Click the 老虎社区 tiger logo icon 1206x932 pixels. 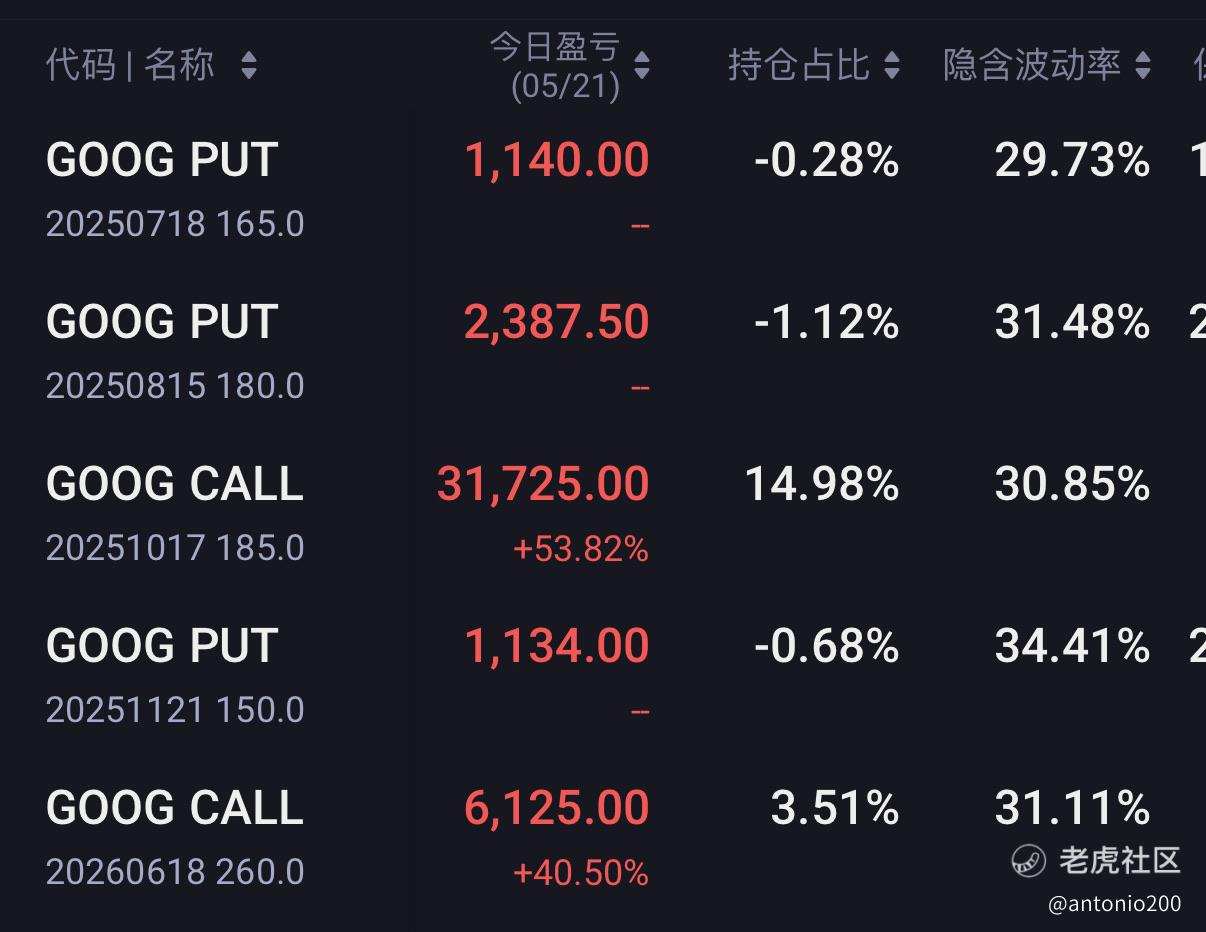click(1028, 860)
